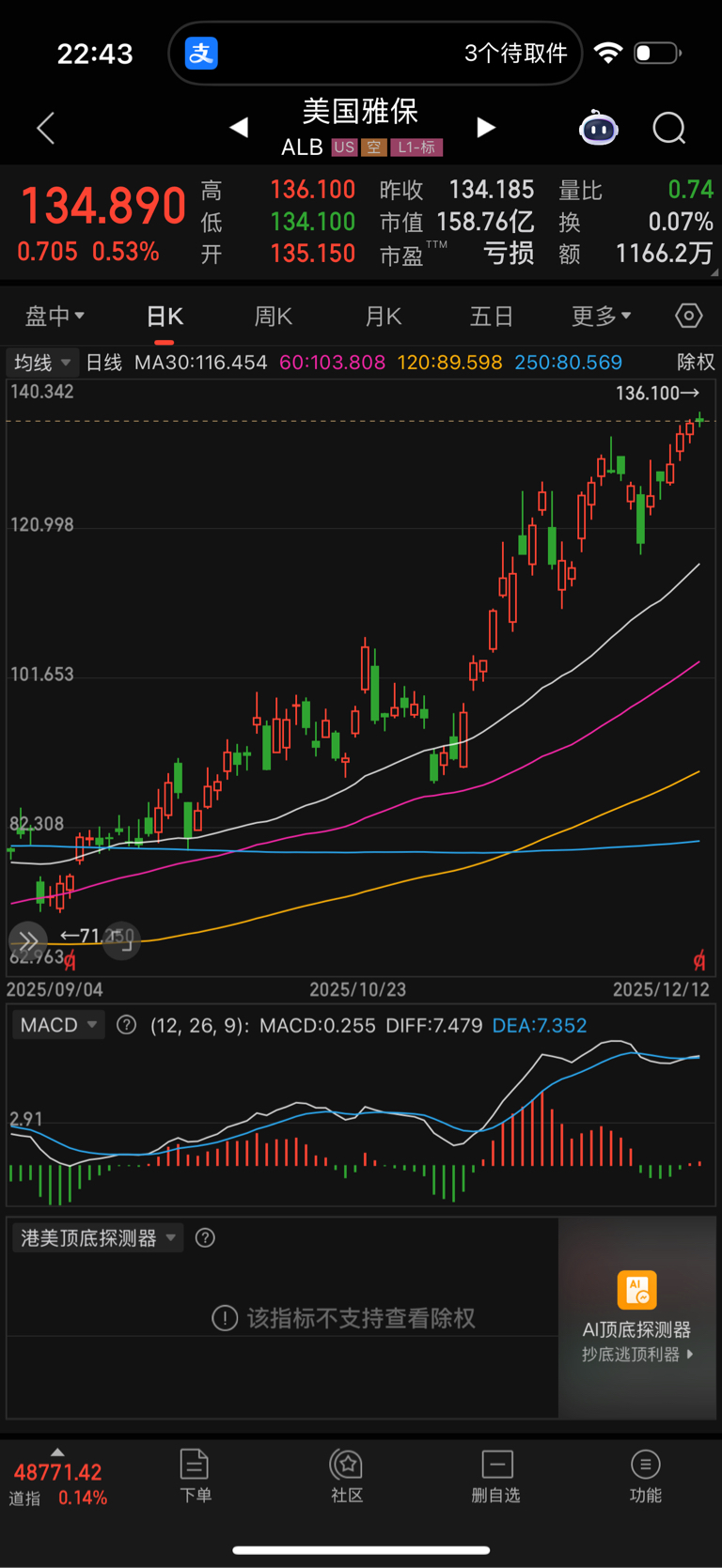Tap the 60:103.808 pink MA label

point(332,363)
